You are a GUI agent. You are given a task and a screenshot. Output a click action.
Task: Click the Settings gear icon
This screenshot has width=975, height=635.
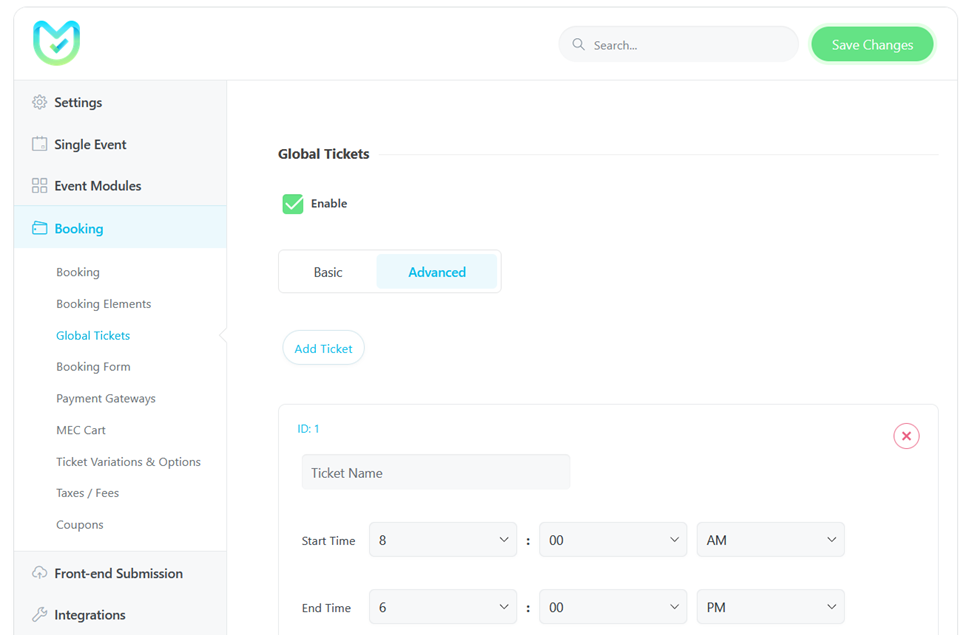pos(39,102)
